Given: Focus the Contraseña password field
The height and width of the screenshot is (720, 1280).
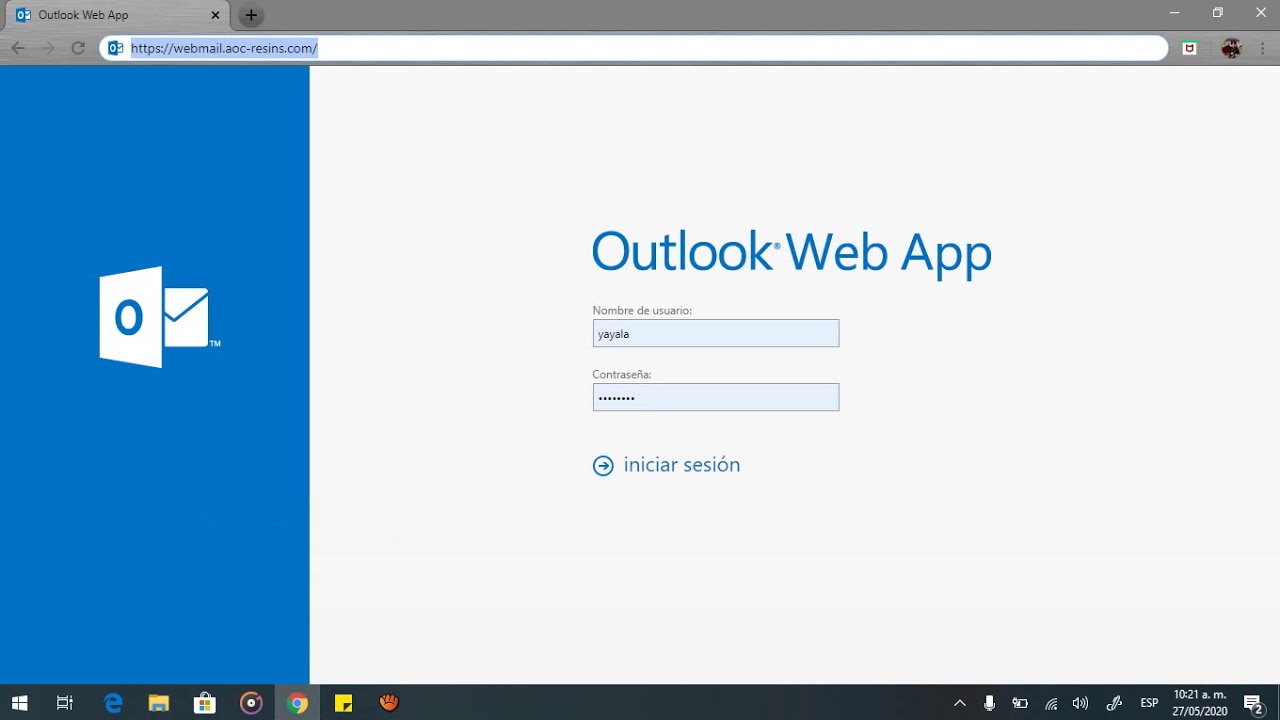Looking at the screenshot, I should [716, 397].
